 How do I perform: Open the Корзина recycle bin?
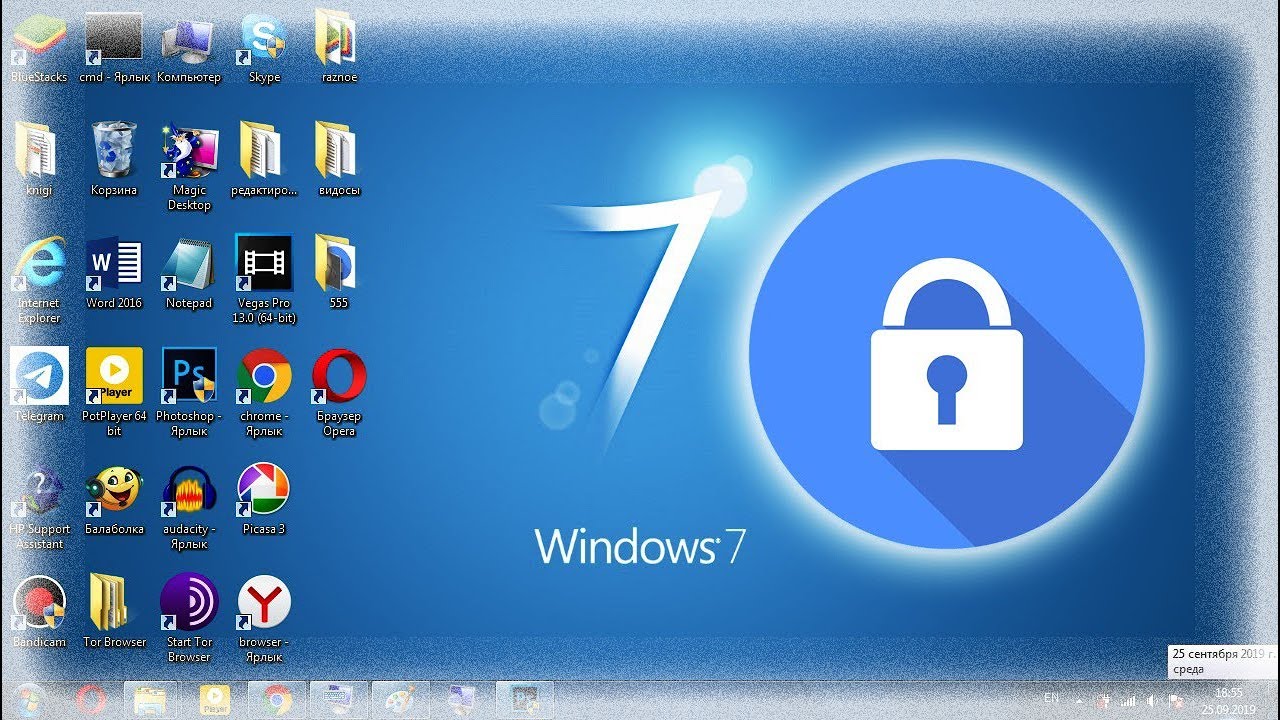114,159
